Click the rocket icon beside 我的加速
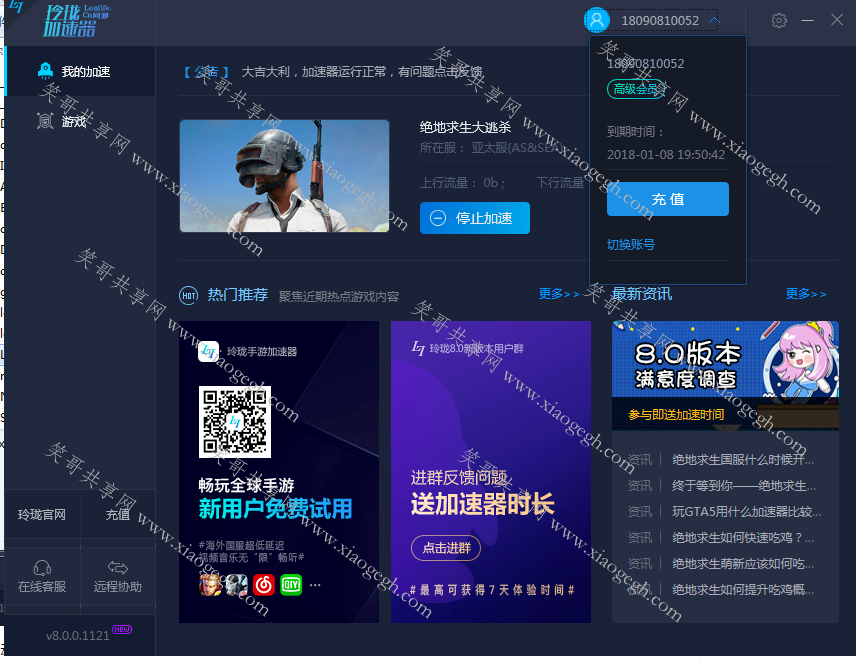The width and height of the screenshot is (856, 658). tap(45, 71)
